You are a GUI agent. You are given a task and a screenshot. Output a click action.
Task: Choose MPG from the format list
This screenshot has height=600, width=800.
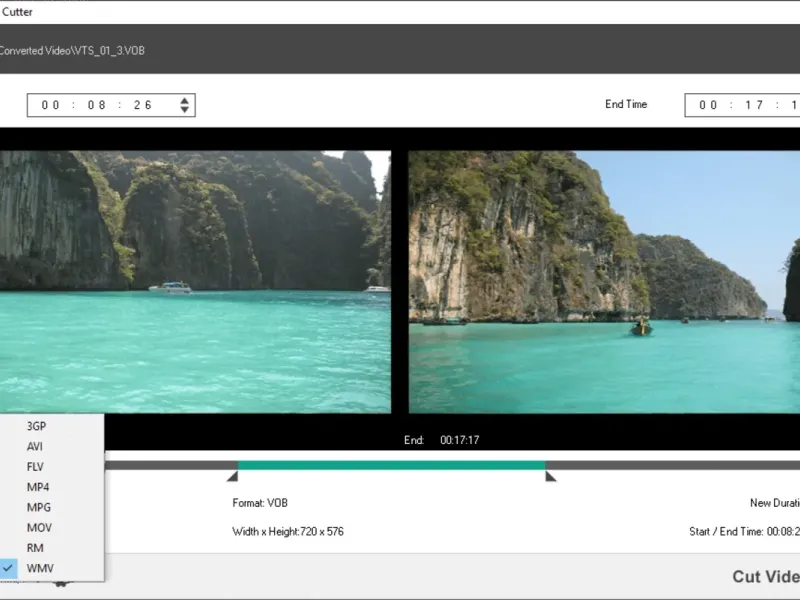tap(39, 508)
